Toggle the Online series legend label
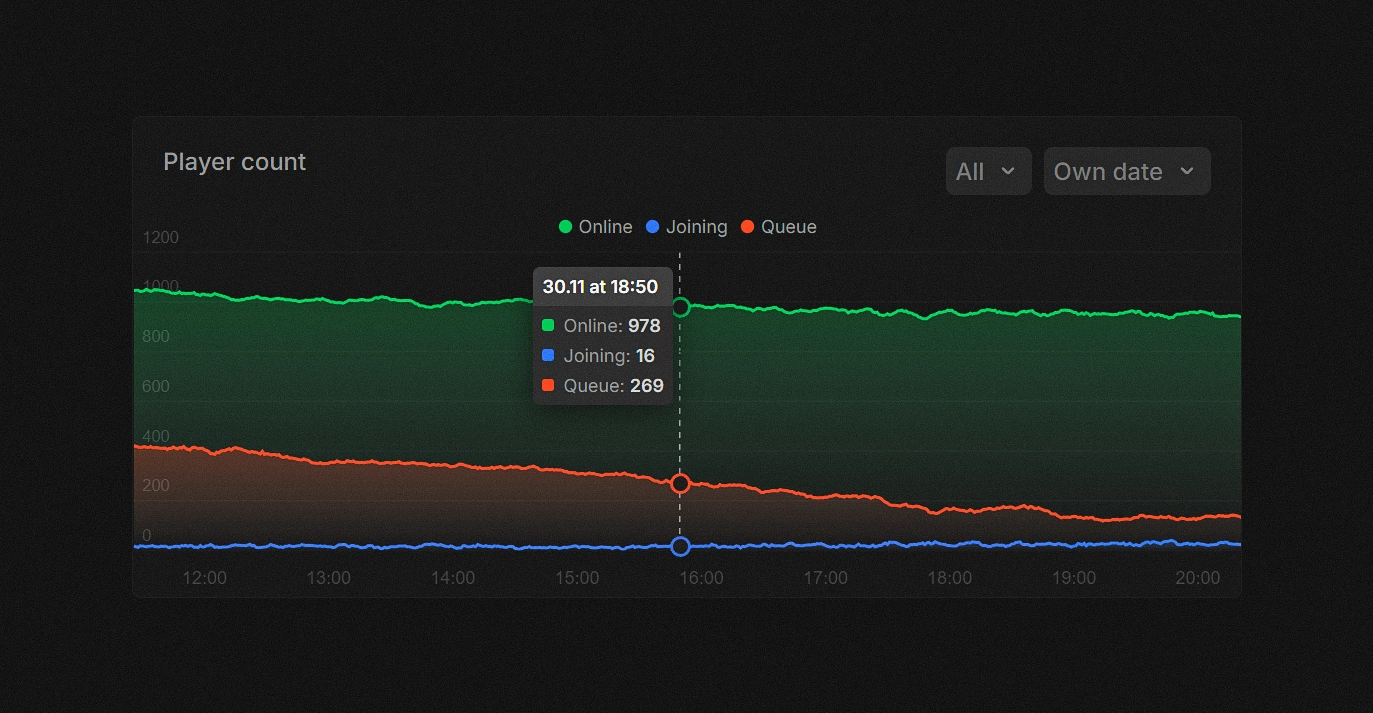The image size is (1373, 713). tap(605, 227)
